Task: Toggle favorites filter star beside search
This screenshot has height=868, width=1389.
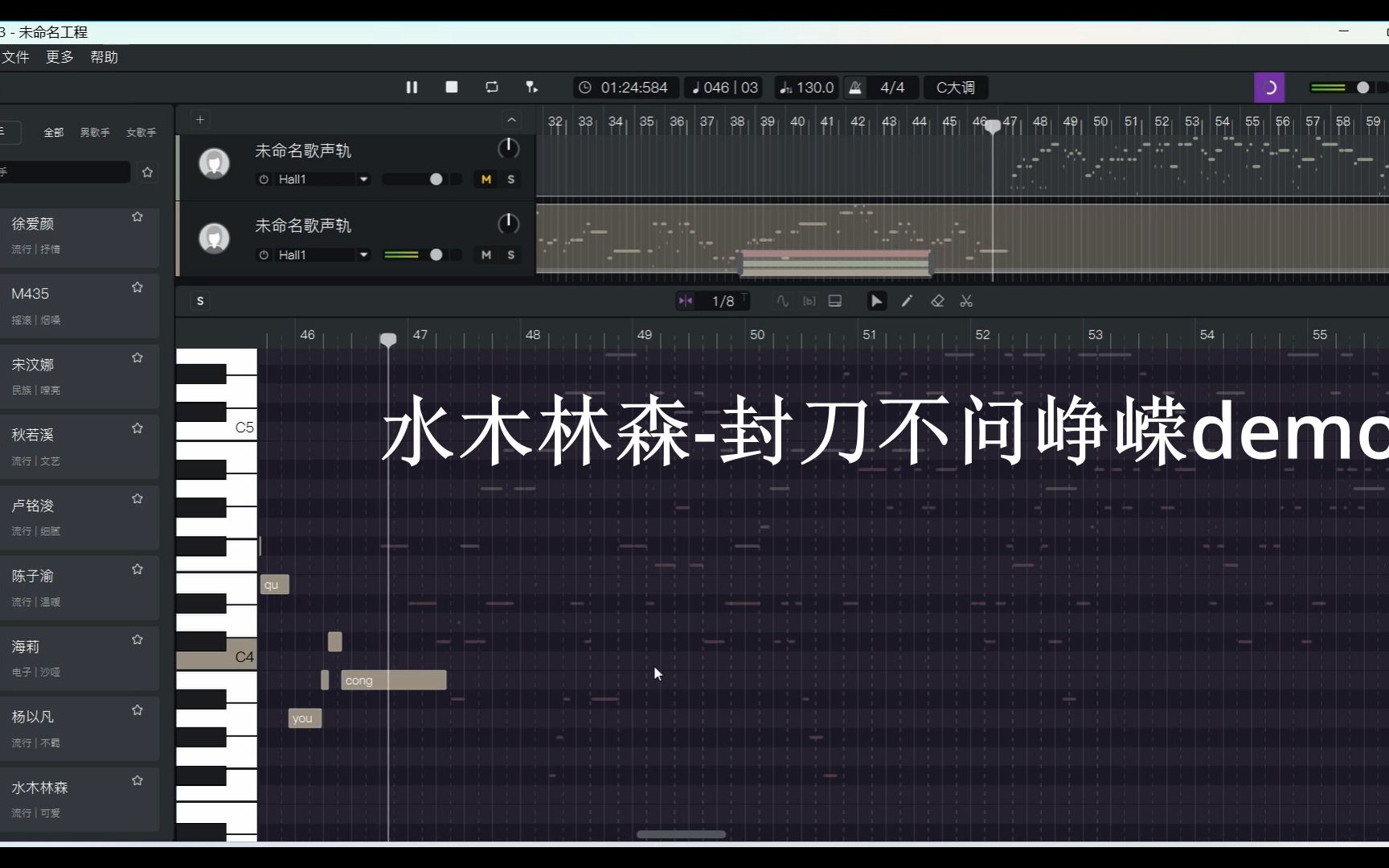Action: click(147, 172)
